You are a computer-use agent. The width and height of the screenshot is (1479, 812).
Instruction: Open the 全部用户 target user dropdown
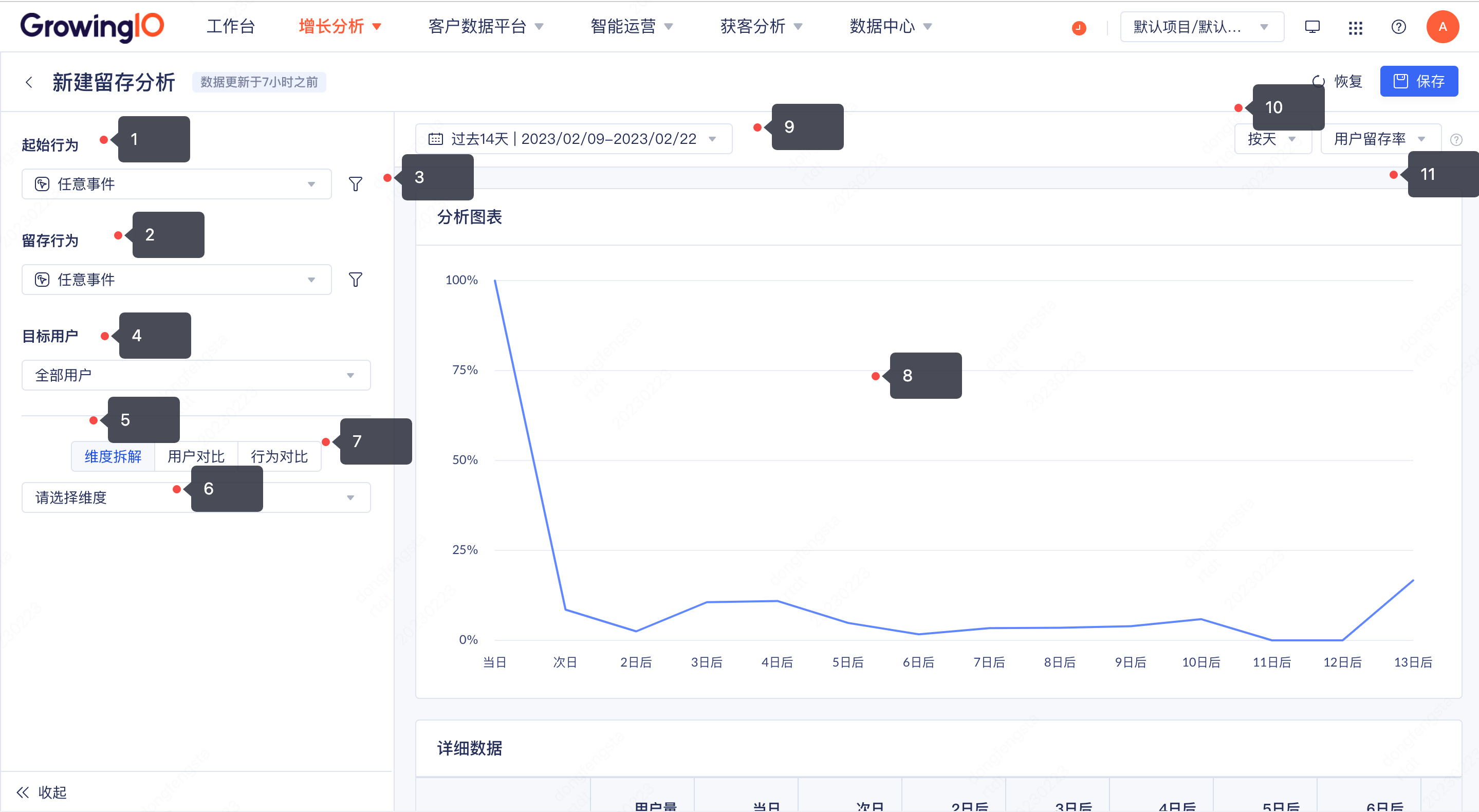point(196,375)
